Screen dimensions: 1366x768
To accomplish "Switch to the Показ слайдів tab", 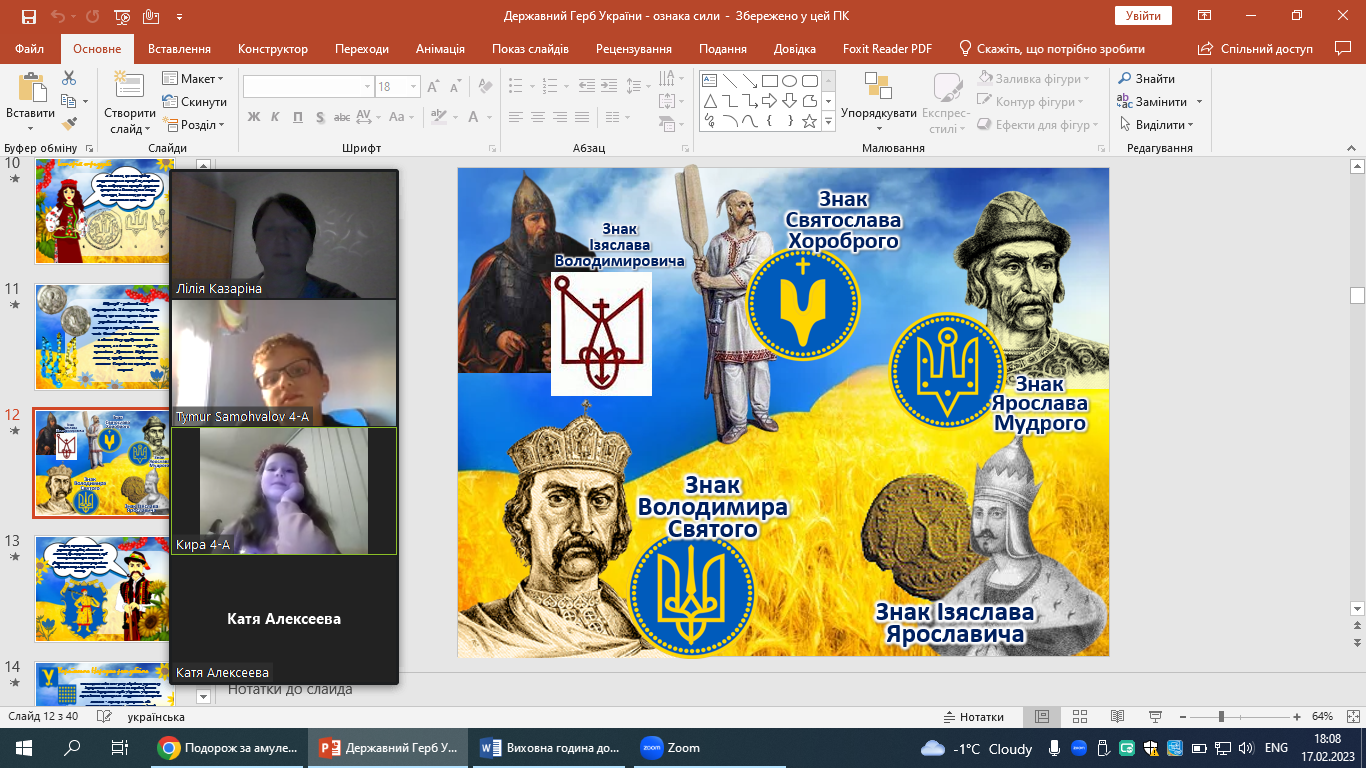I will coord(530,49).
